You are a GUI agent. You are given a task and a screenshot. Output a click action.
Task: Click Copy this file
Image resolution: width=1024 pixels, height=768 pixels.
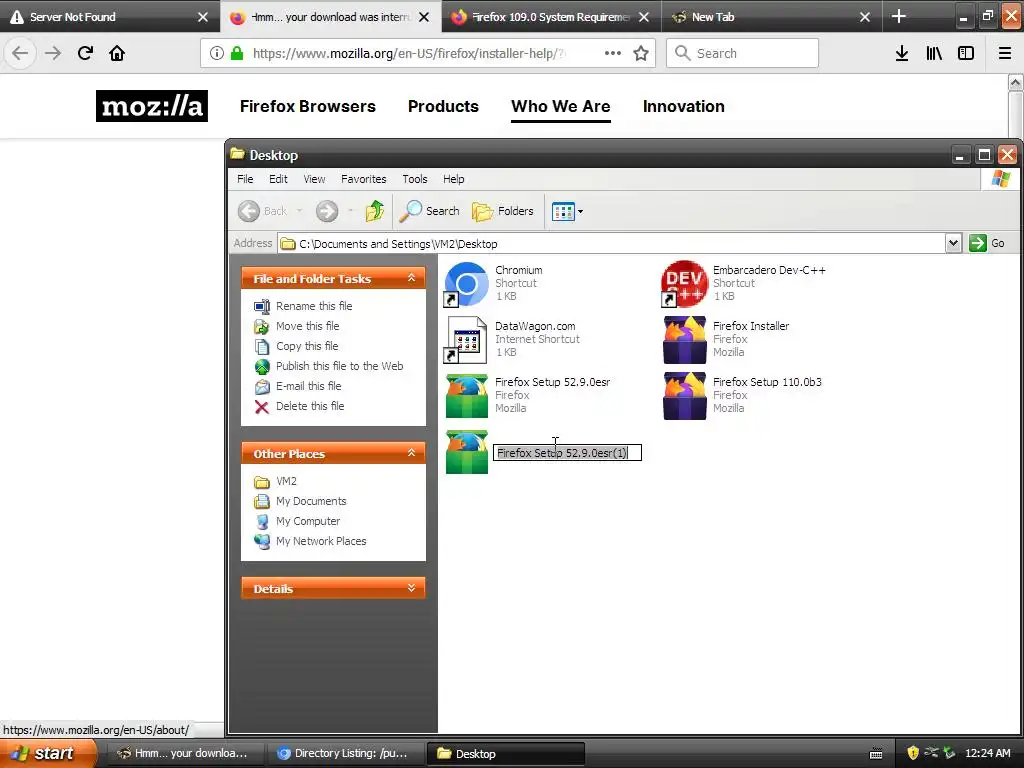[307, 346]
